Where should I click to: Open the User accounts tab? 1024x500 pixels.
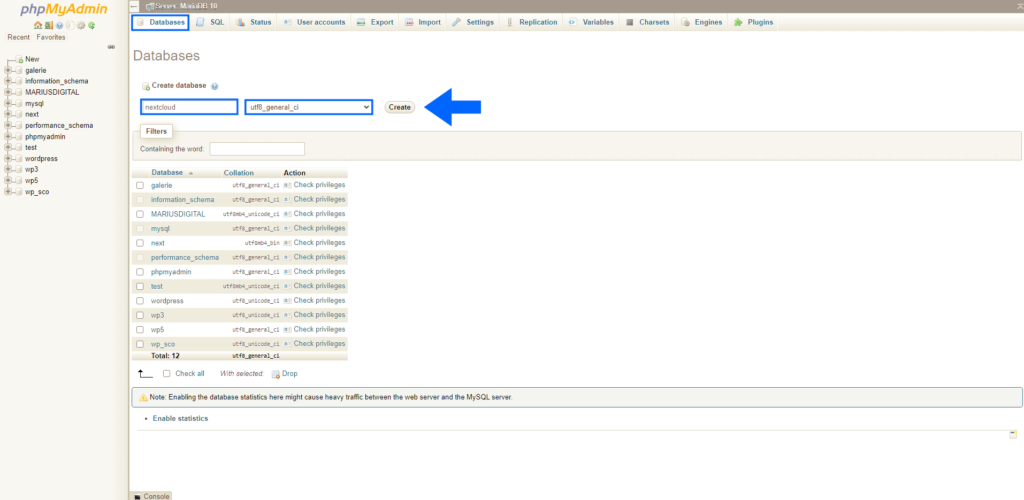tap(313, 22)
